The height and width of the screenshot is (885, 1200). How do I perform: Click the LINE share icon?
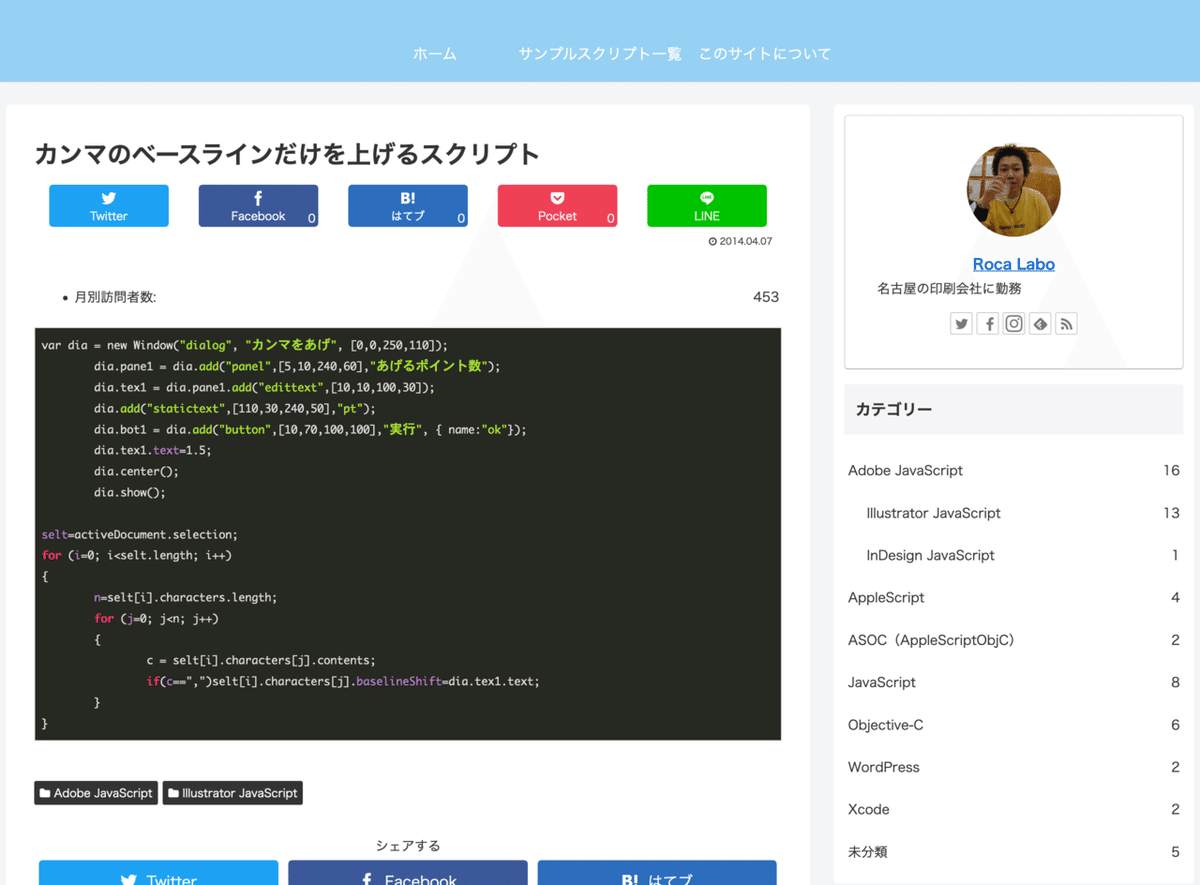707,196
